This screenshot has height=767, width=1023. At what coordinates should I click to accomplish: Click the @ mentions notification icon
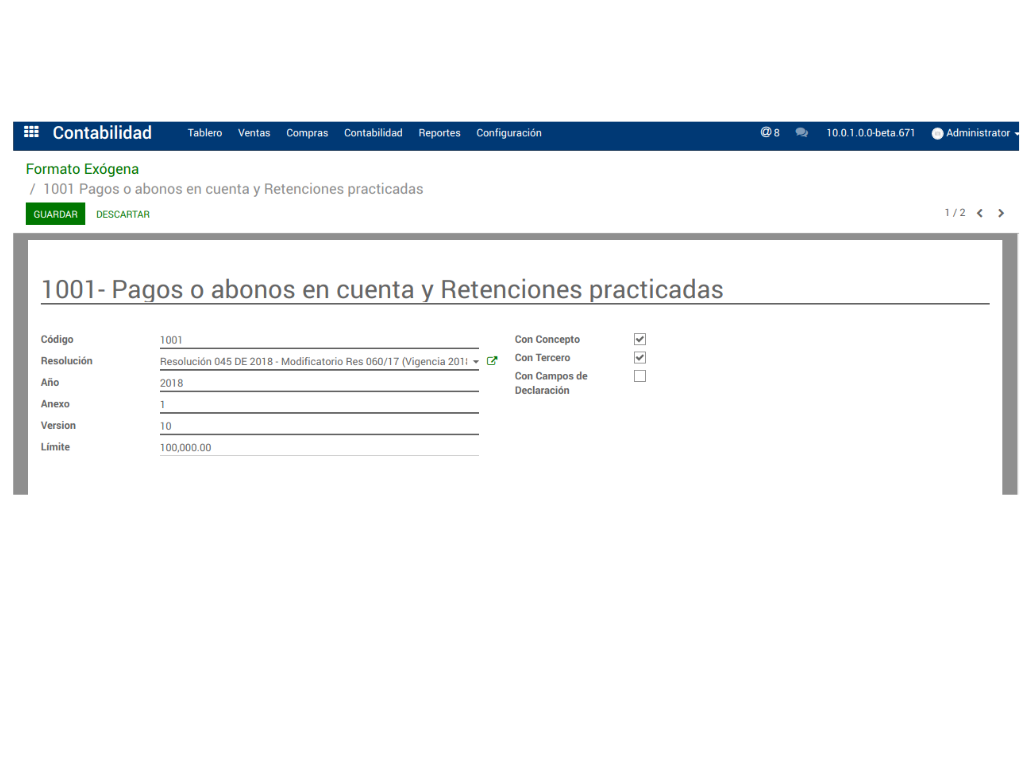click(x=768, y=132)
